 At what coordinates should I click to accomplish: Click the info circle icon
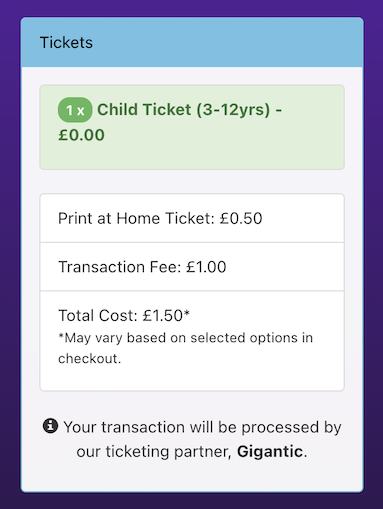[x=50, y=426]
